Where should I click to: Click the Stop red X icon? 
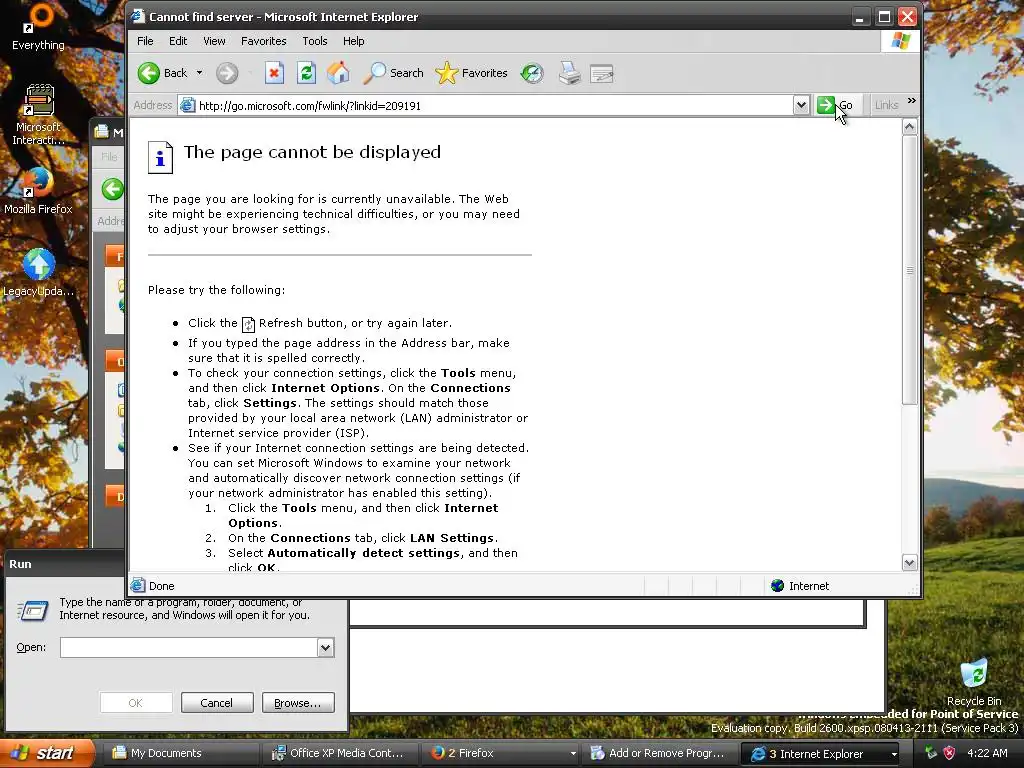pyautogui.click(x=274, y=73)
